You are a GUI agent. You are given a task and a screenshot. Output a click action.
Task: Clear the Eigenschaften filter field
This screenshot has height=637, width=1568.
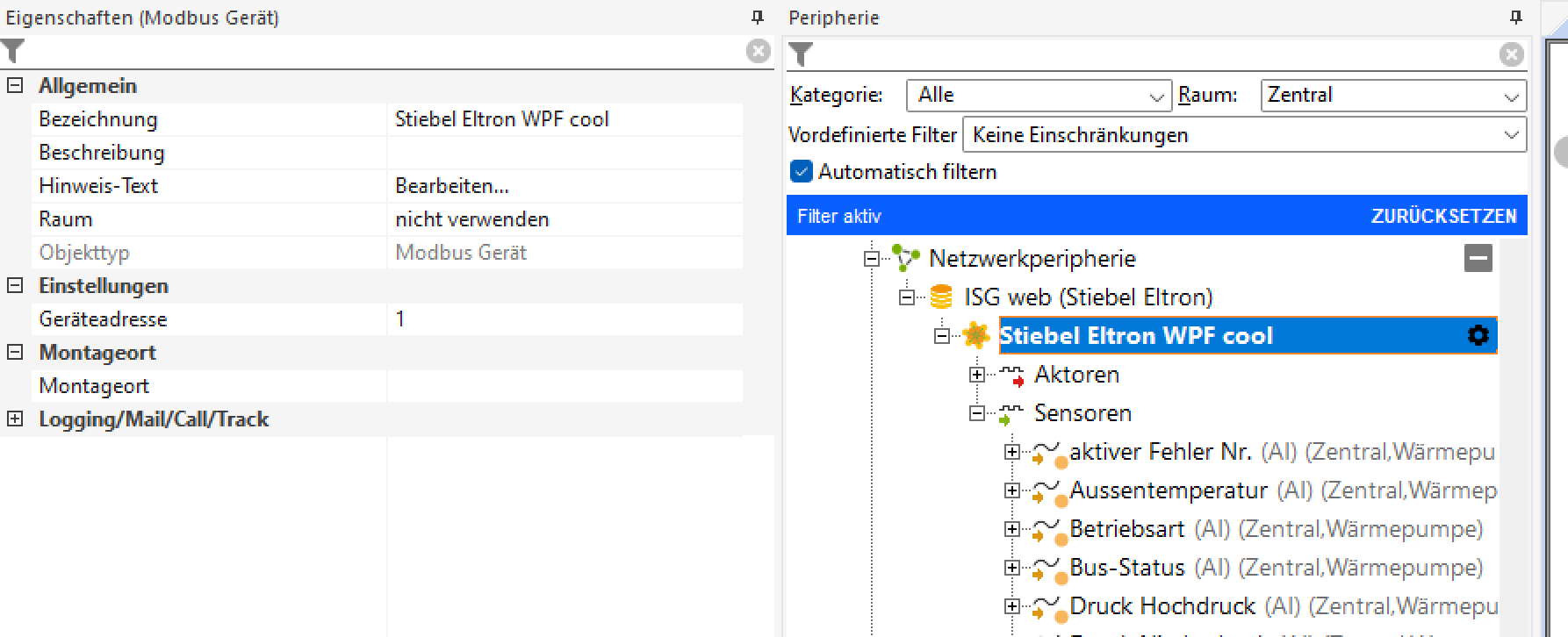758,52
